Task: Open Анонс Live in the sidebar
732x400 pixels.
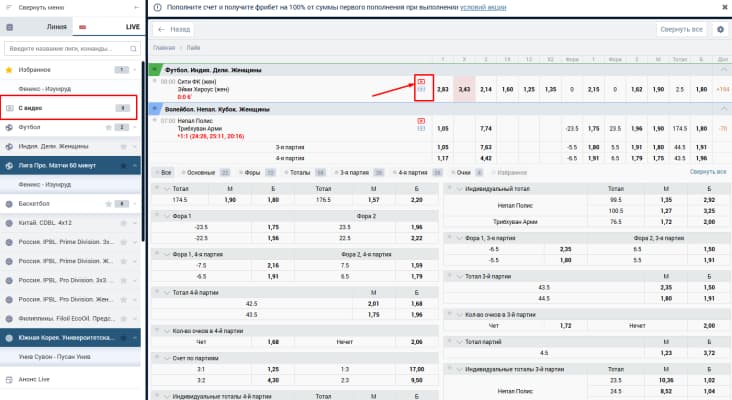Action: coord(70,379)
